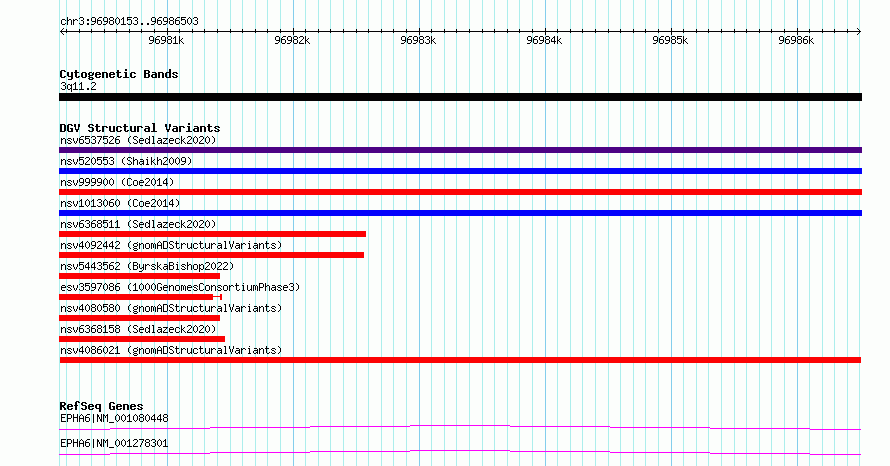Select the red nsv999900 variant bar

tap(460, 192)
